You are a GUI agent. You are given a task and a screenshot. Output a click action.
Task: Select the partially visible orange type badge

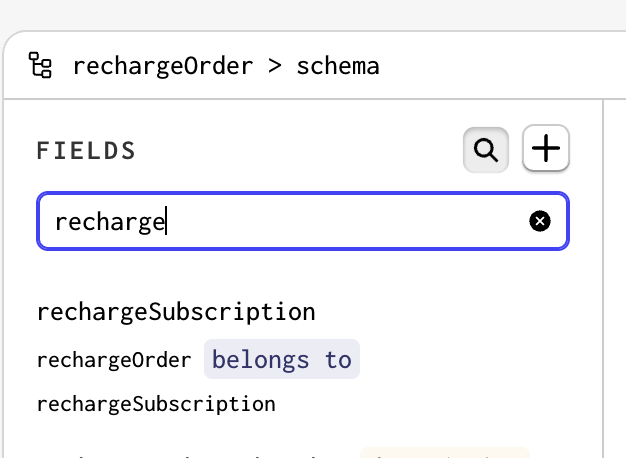click(445, 453)
